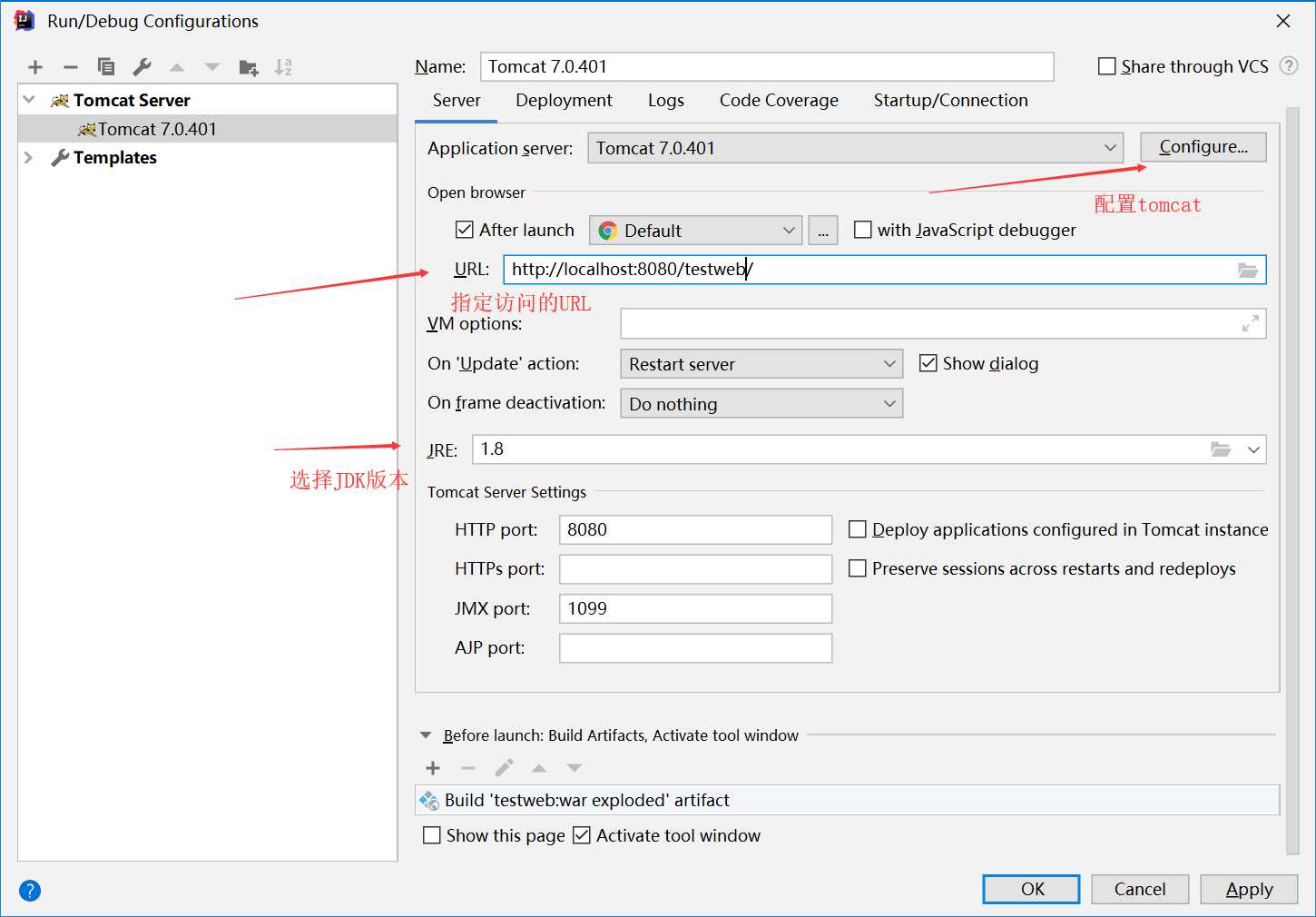
Task: Create new folder for configurations
Action: tap(249, 67)
